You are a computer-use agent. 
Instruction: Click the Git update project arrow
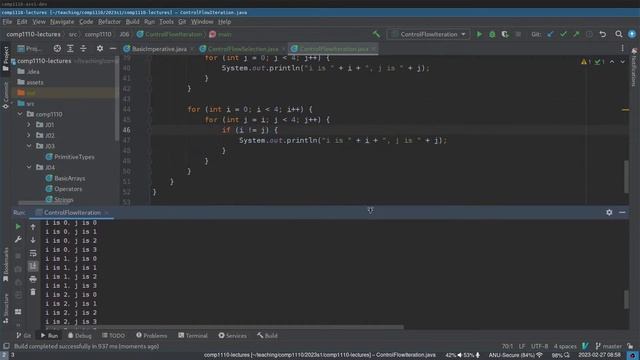[551, 34]
